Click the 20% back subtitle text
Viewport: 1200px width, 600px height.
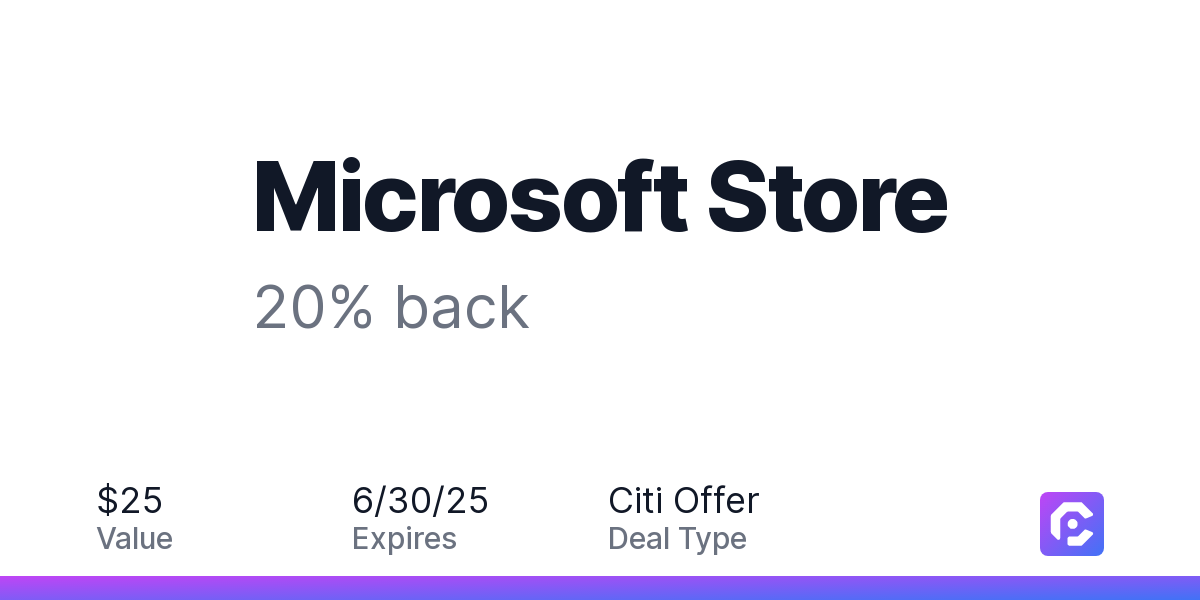(392, 307)
